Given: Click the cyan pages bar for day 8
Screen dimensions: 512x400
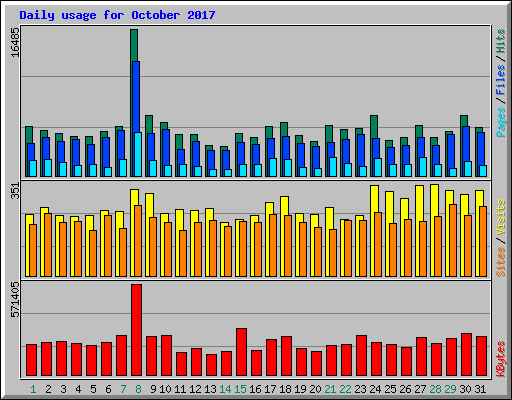Looking at the screenshot, I should [x=138, y=154].
